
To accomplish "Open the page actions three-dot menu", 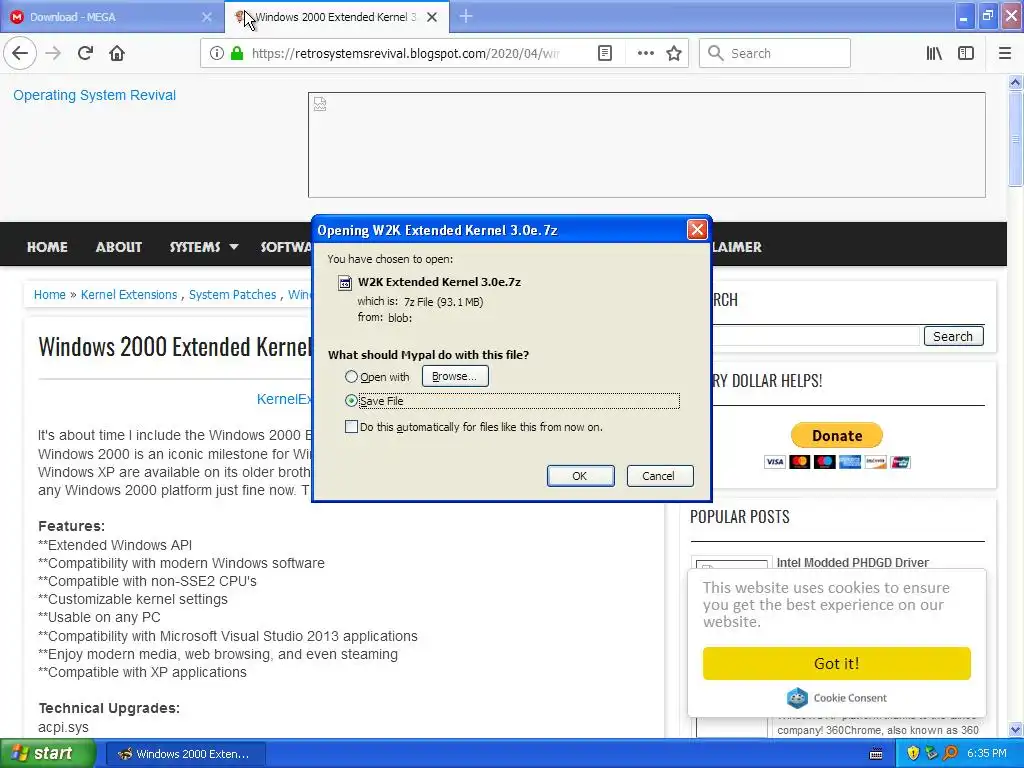I will [x=645, y=53].
